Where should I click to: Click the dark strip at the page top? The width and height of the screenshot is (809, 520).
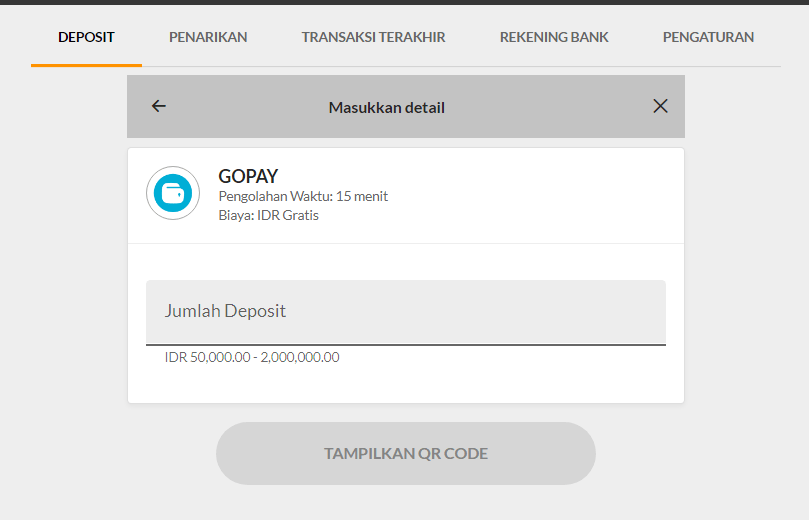pyautogui.click(x=404, y=2)
